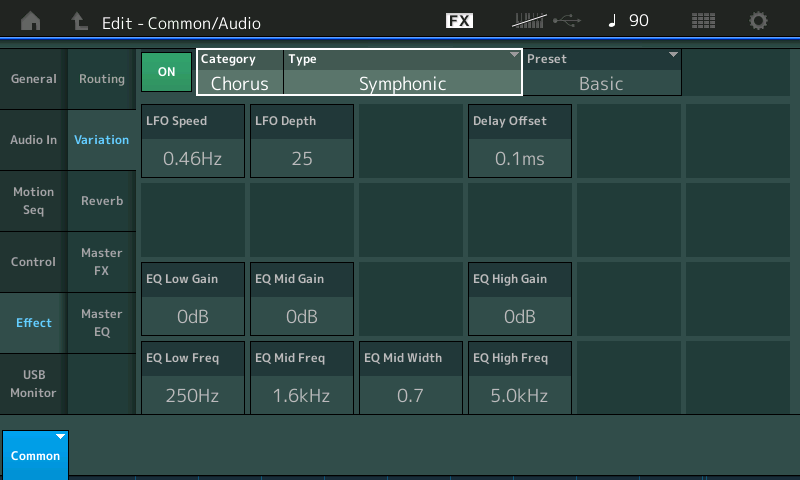Tap the tempo note icon
Screen dimensions: 800x480
click(612, 21)
